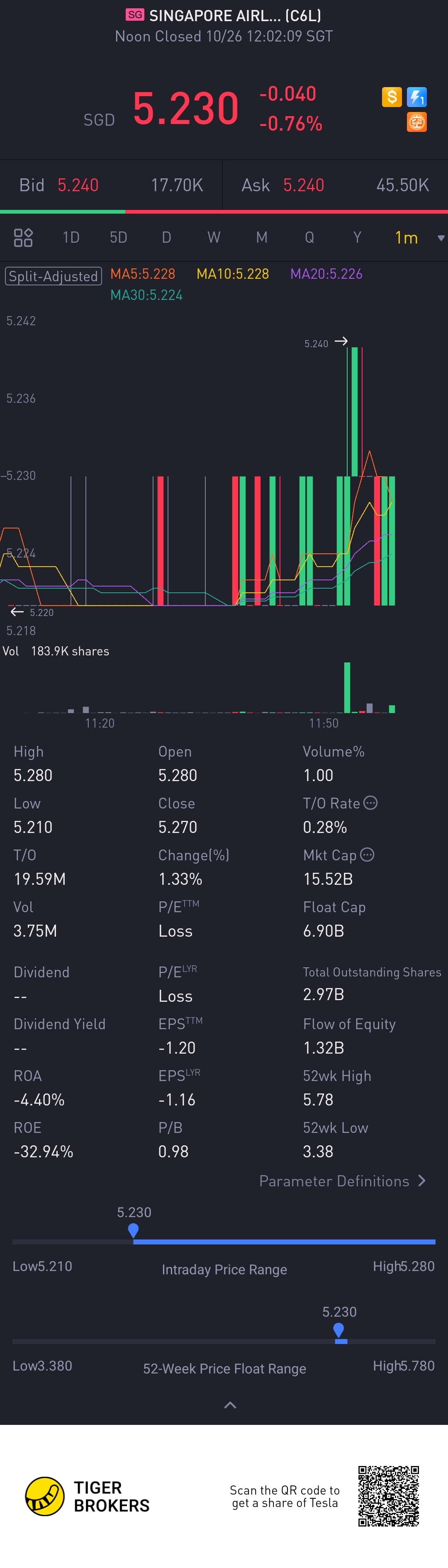Switch to the W weekly chart tab

[x=214, y=237]
